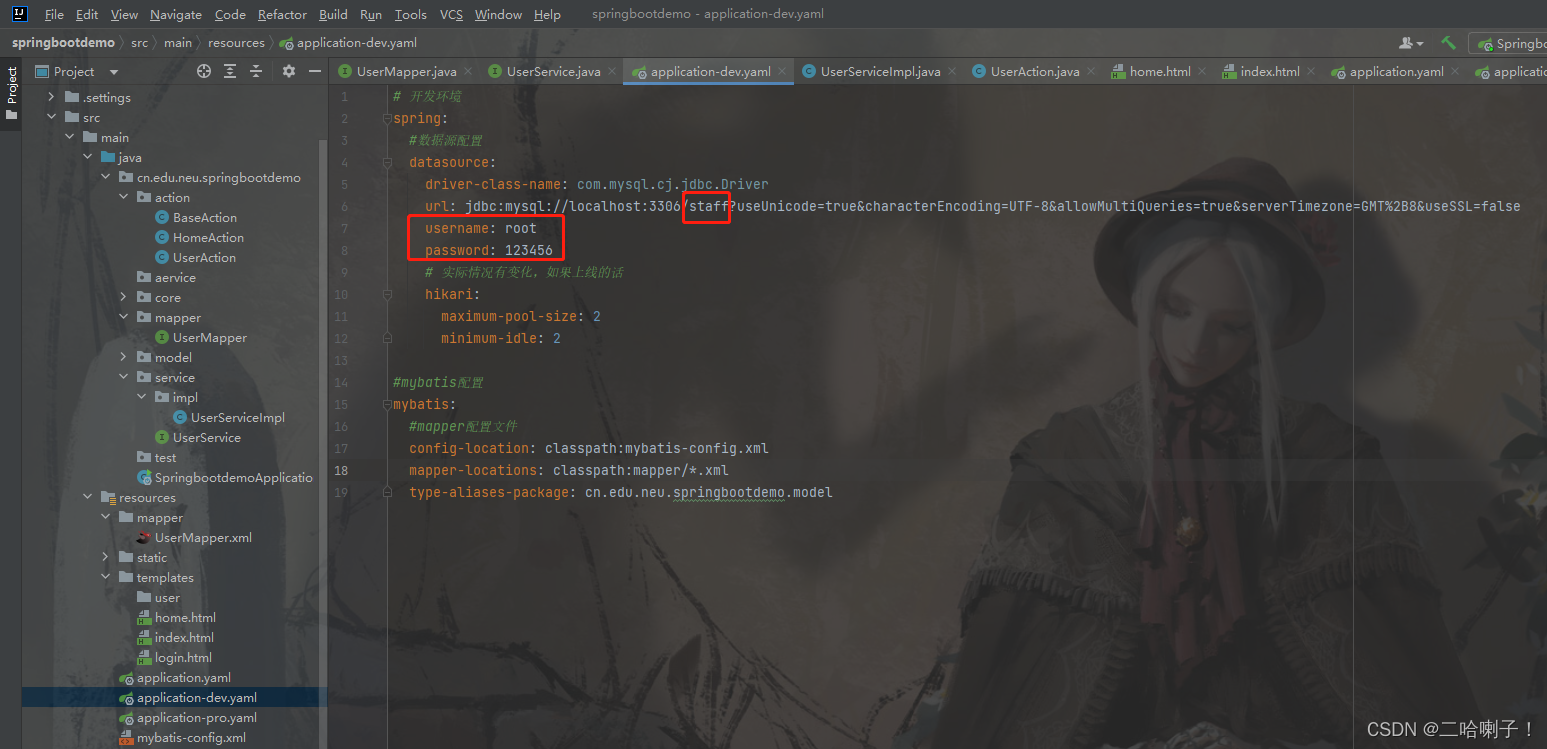Open the File menu
The height and width of the screenshot is (749, 1547).
coord(54,14)
